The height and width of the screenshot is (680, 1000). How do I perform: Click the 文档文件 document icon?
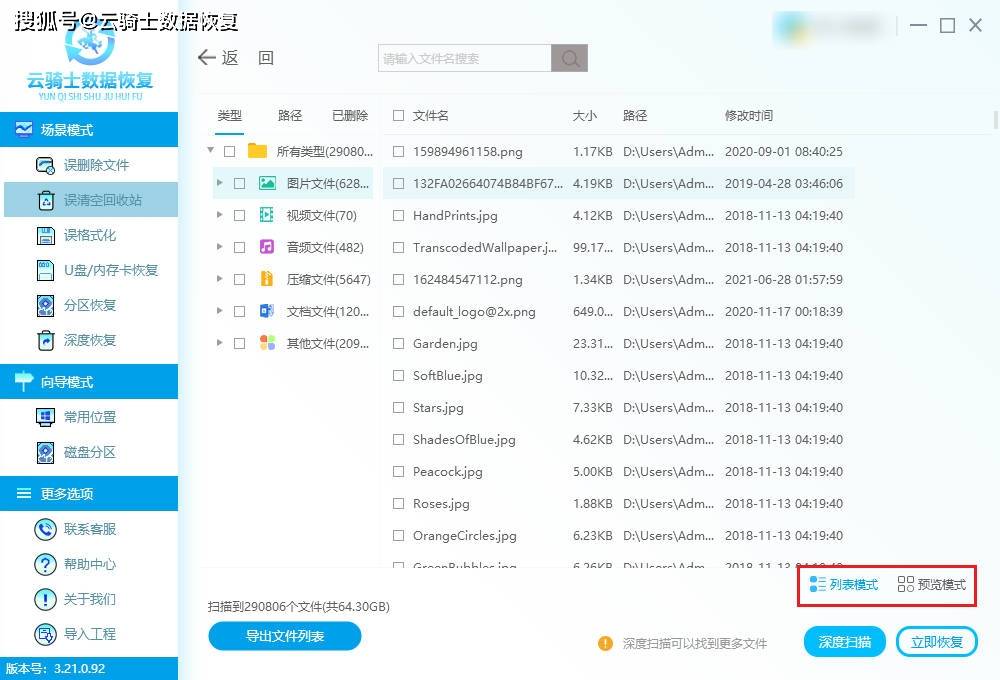coord(267,311)
